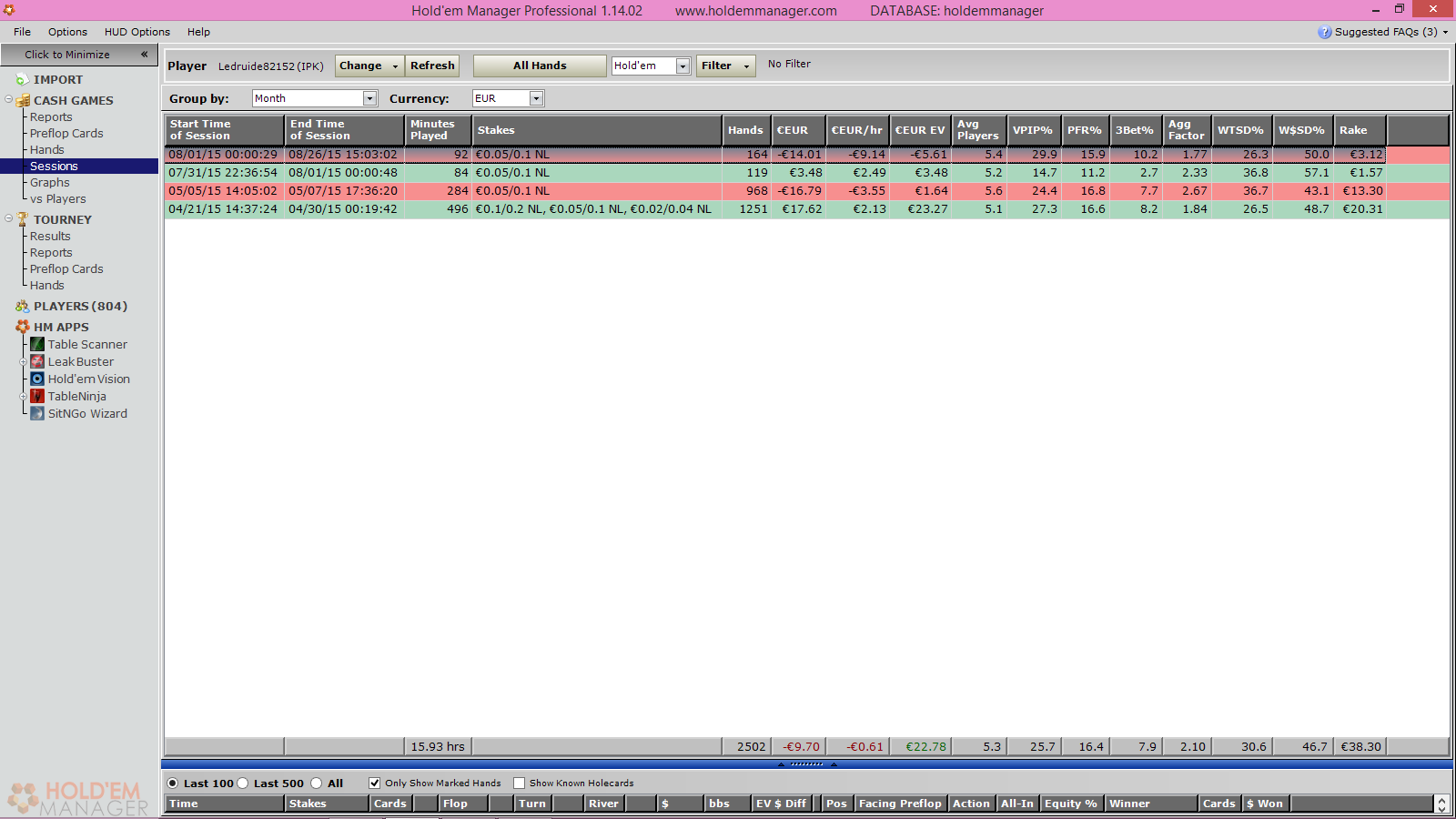Image resolution: width=1456 pixels, height=819 pixels.
Task: Click the IMPORT section icon
Action: click(x=22, y=80)
